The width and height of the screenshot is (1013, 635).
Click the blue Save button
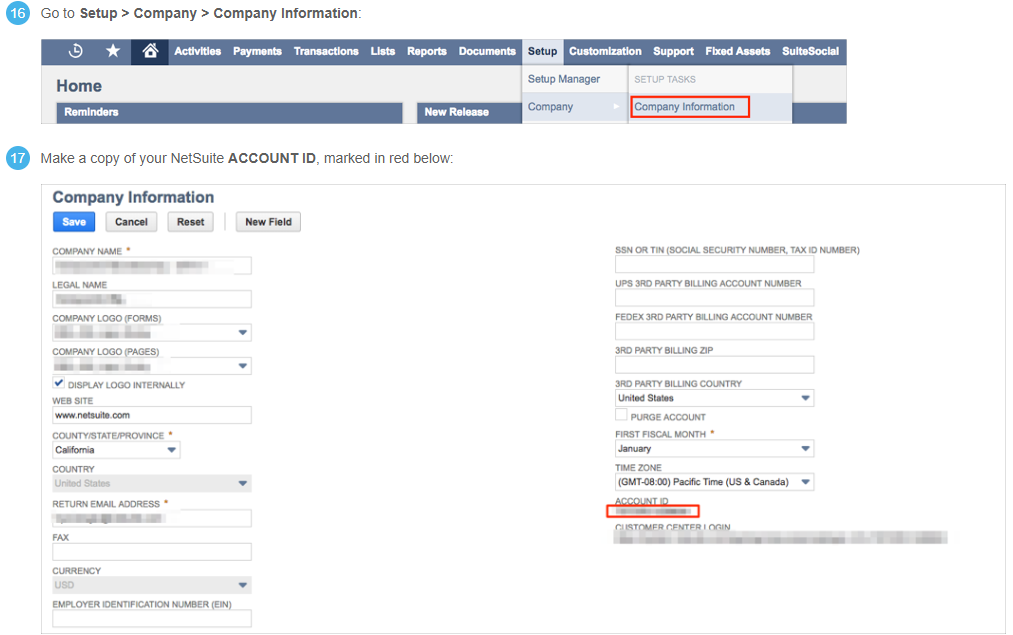[74, 222]
